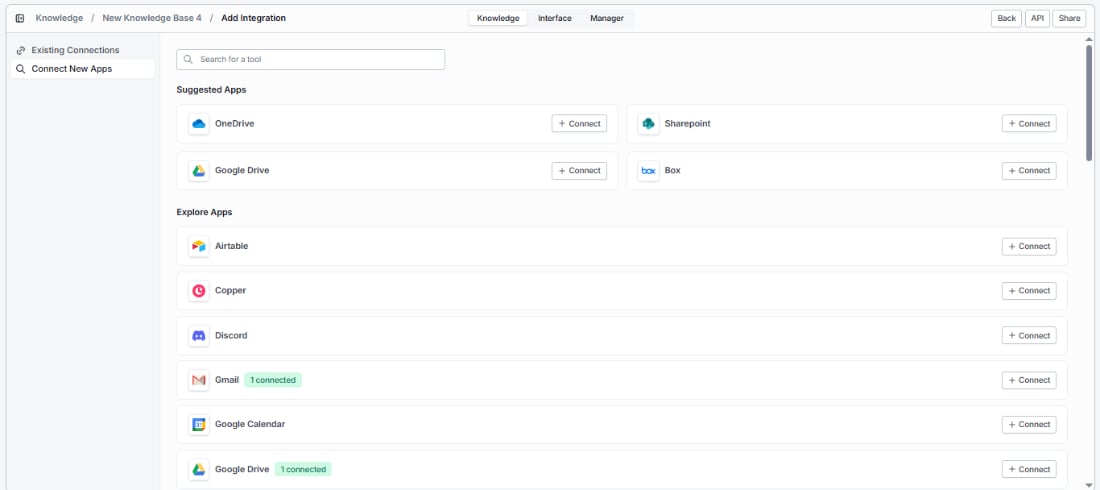
Task: Click the OneDrive app name
Action: (x=234, y=124)
